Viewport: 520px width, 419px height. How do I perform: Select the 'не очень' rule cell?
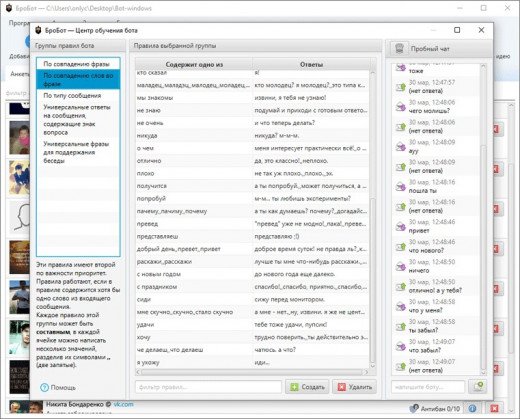(x=194, y=123)
